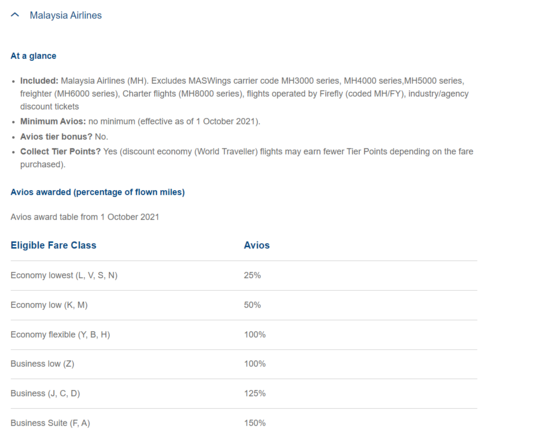Click the Eligible Fare Class column header
Viewport: 533px width, 435px height.
coord(53,245)
